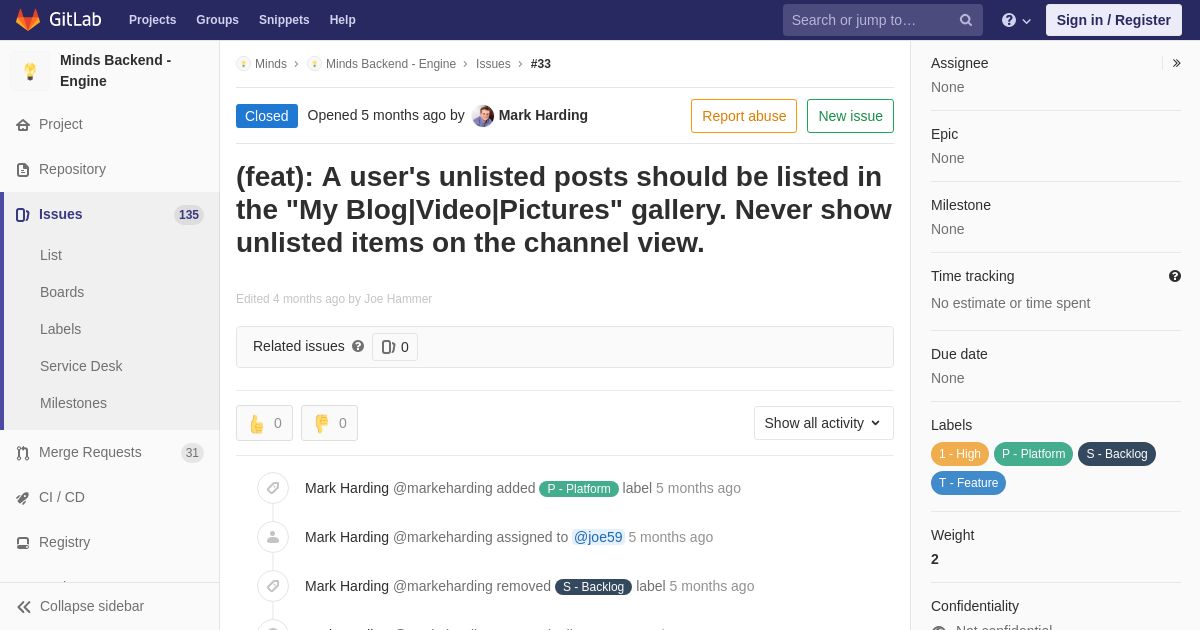Viewport: 1200px width, 630px height.
Task: Expand the Show all activity dropdown
Action: coord(824,423)
